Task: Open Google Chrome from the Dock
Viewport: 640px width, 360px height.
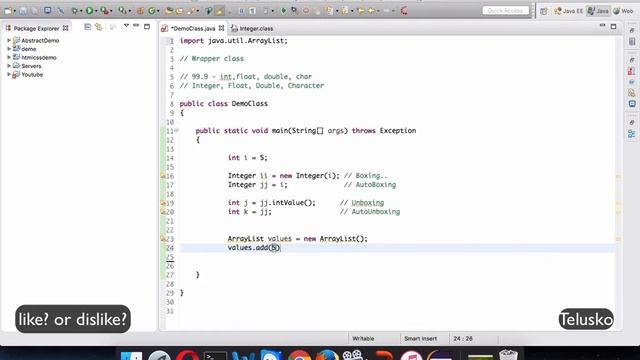Action: (299, 355)
